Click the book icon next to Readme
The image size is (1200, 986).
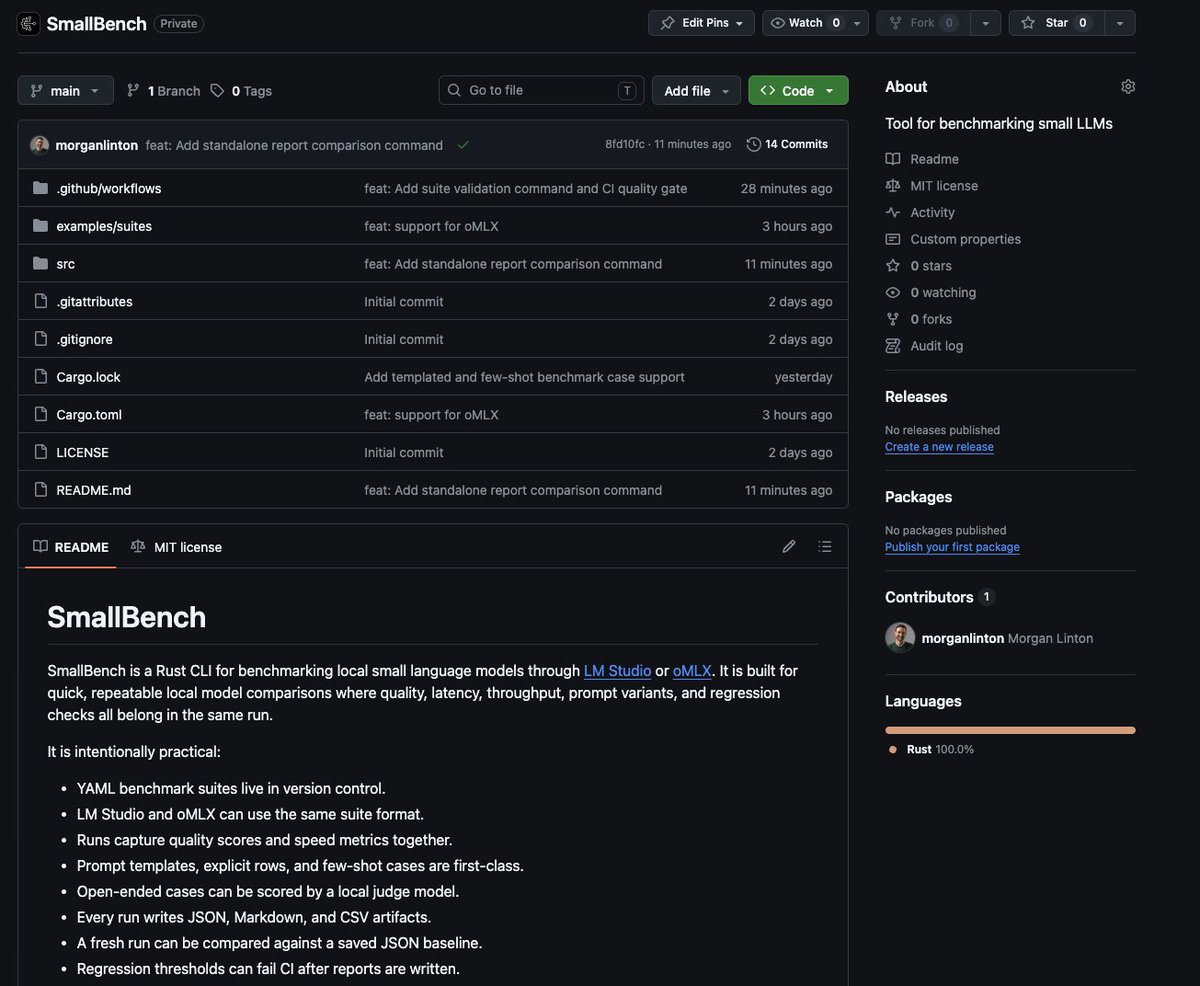click(893, 159)
